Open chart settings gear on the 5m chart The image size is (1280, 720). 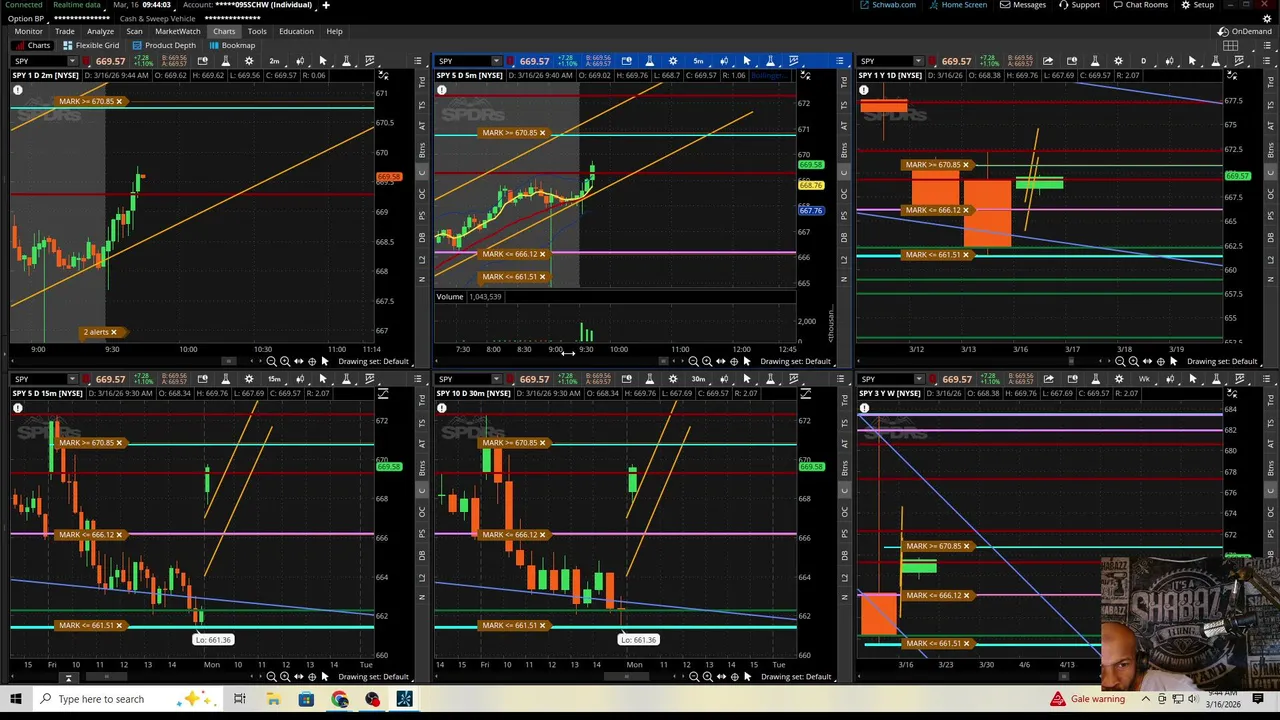click(673, 61)
